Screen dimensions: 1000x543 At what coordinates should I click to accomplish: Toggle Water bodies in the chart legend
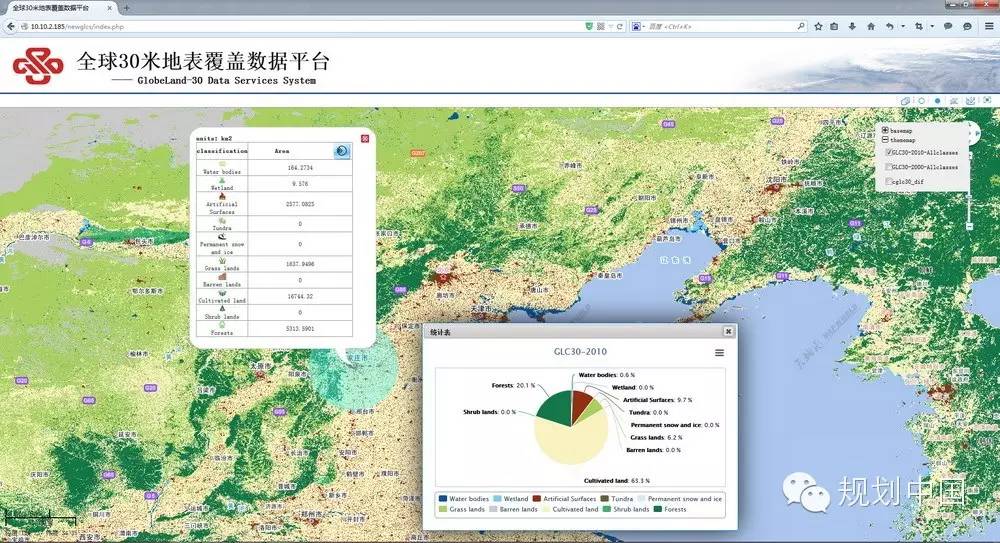coord(464,499)
